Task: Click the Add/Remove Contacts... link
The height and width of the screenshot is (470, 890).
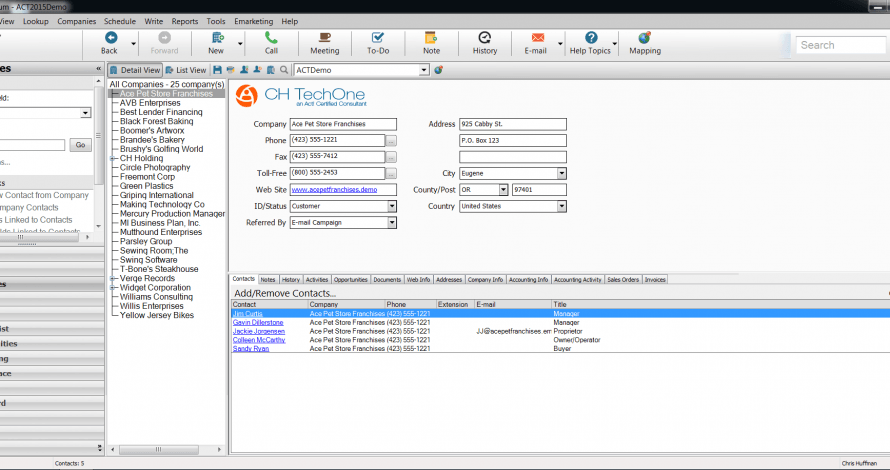Action: 285,293
